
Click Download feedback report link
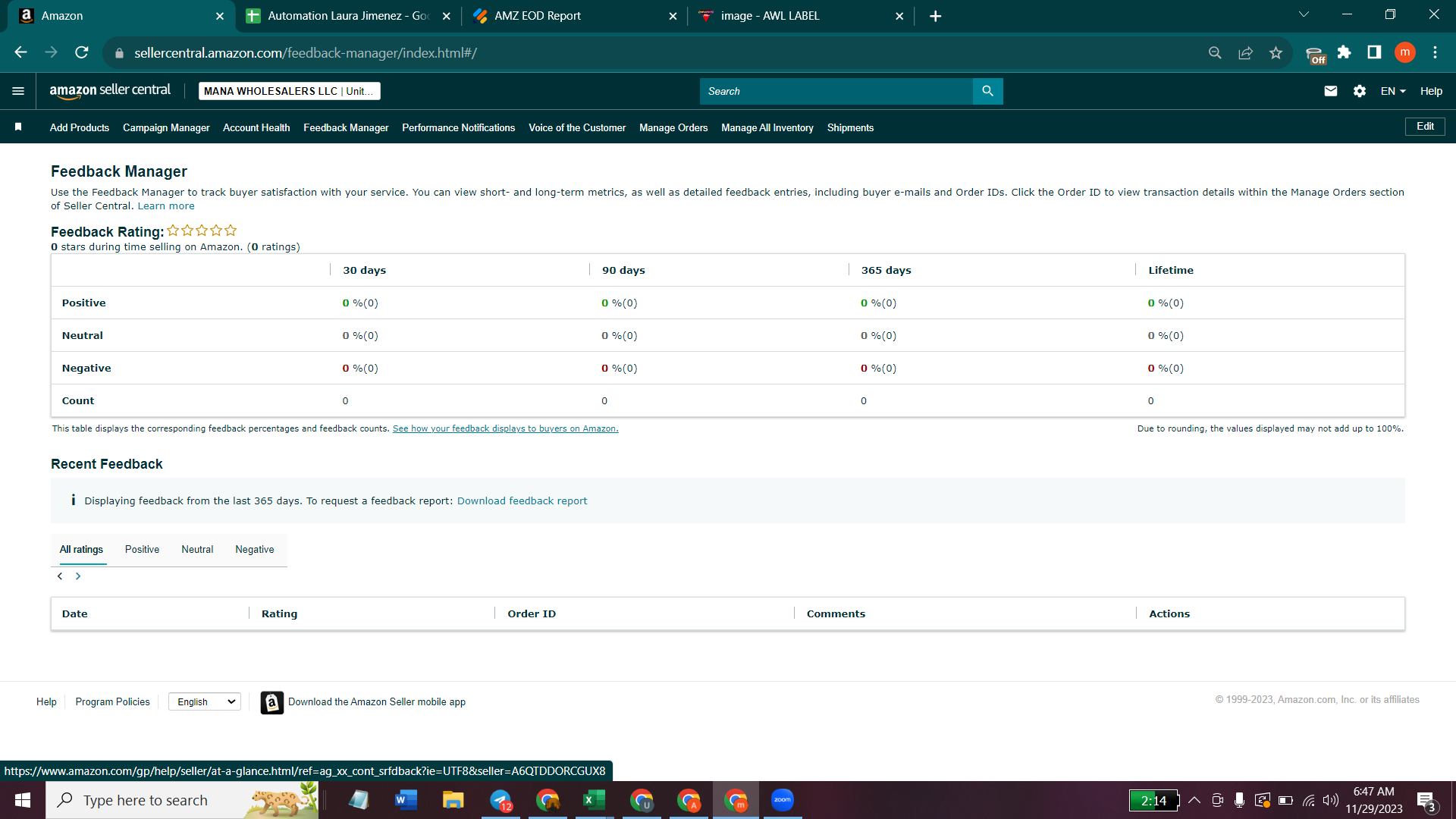coord(522,501)
